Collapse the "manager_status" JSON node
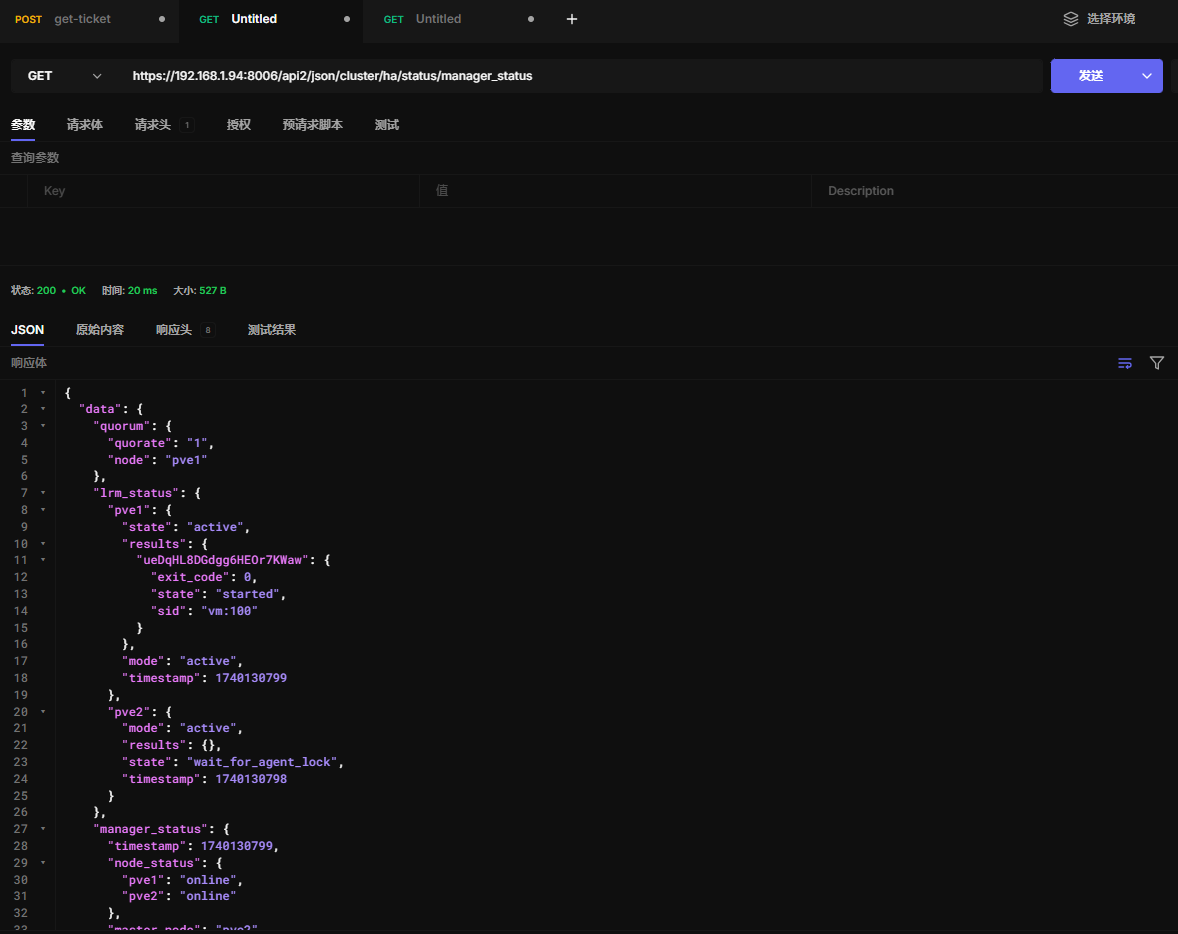This screenshot has height=934, width=1178. coord(43,829)
